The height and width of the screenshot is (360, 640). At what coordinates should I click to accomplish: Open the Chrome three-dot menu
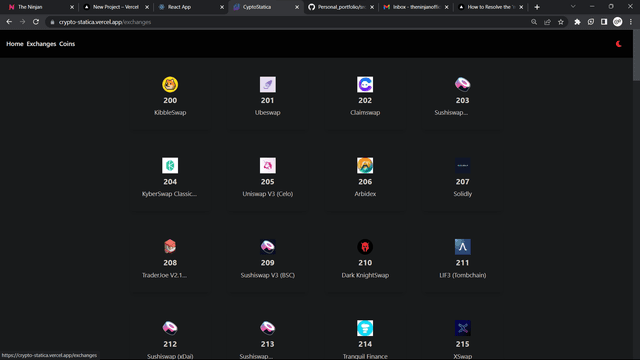pos(631,22)
